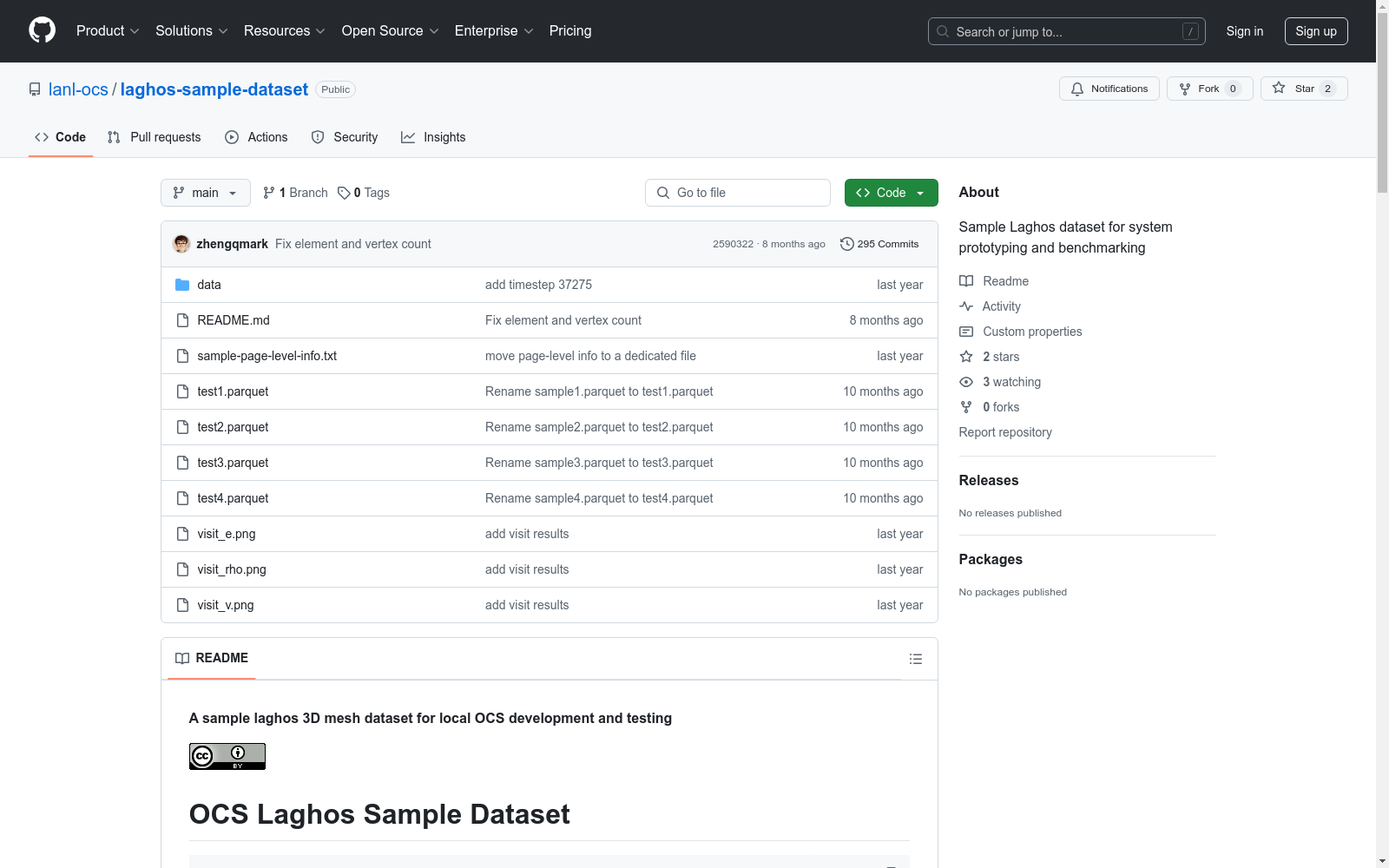Click the test1.parquet file icon
The image size is (1389, 868).
coord(182,391)
